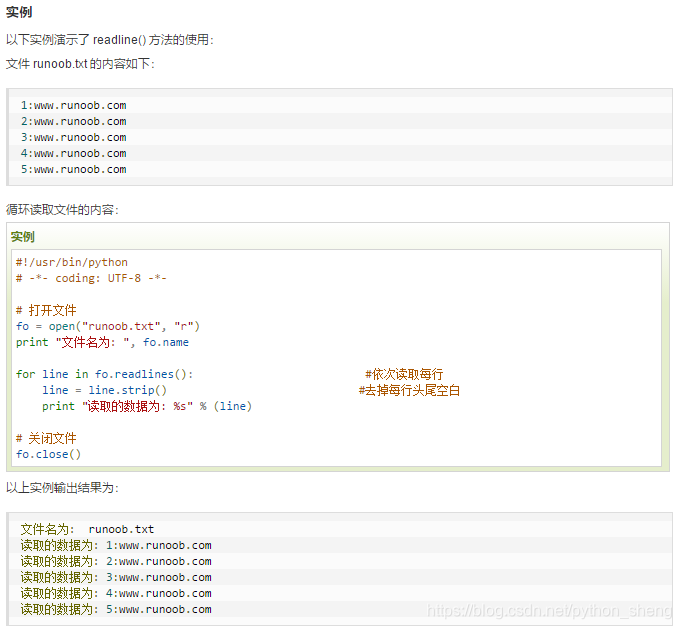Click the line '文件 runoob.txt 的内容如下:'
681x629 pixels.
click(80, 64)
